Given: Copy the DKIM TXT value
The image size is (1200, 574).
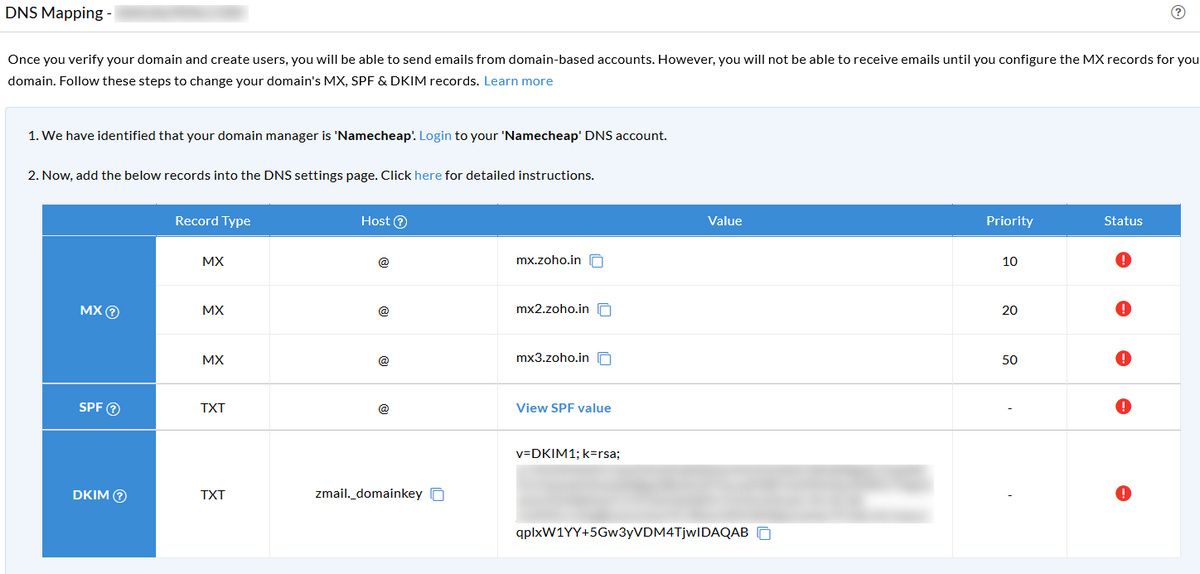Looking at the screenshot, I should (764, 533).
